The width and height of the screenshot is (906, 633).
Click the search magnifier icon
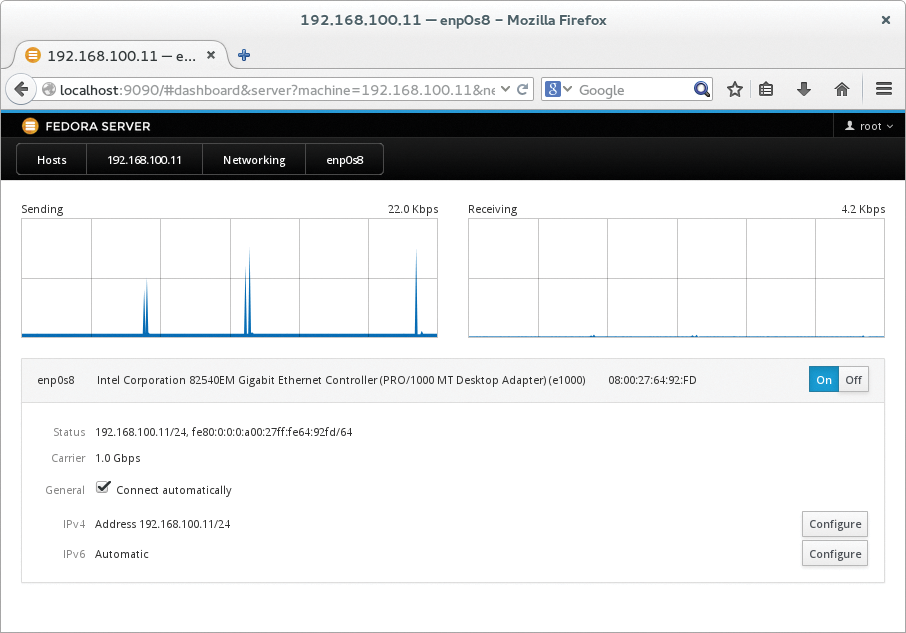pos(701,89)
